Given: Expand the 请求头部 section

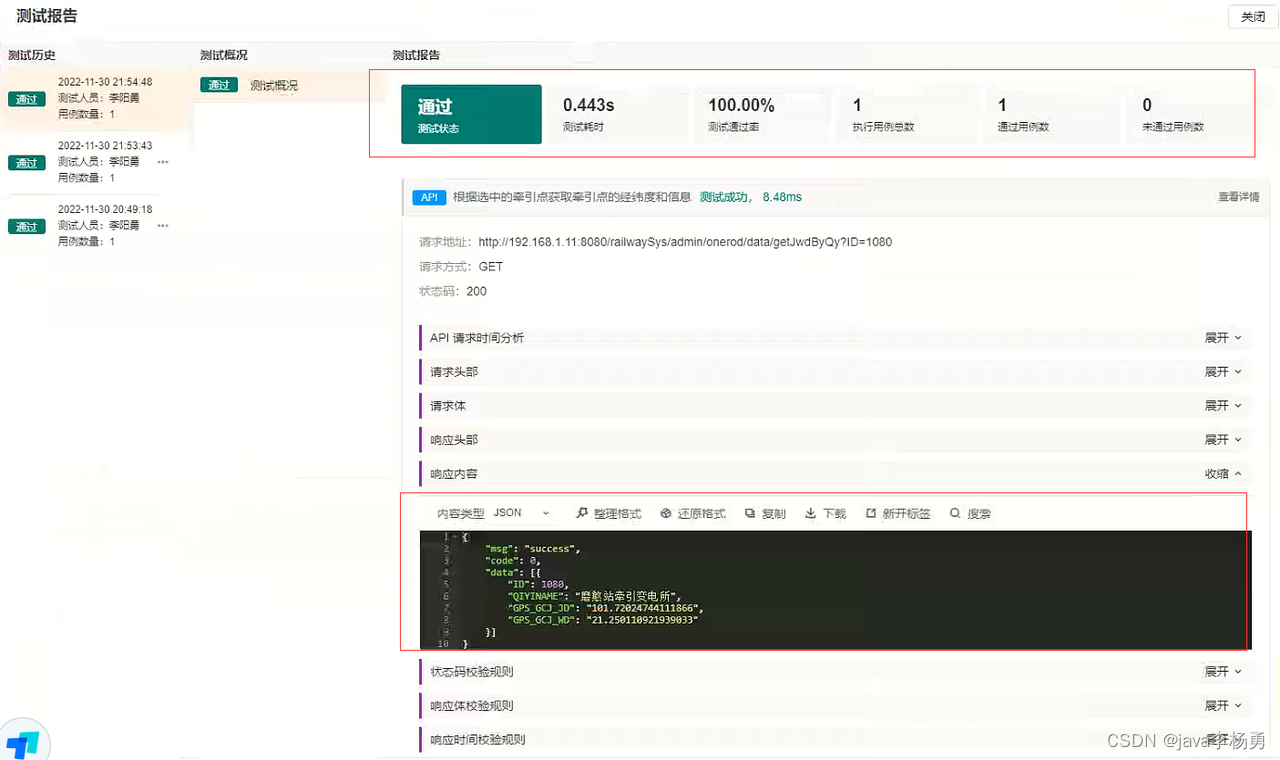Looking at the screenshot, I should 1223,372.
